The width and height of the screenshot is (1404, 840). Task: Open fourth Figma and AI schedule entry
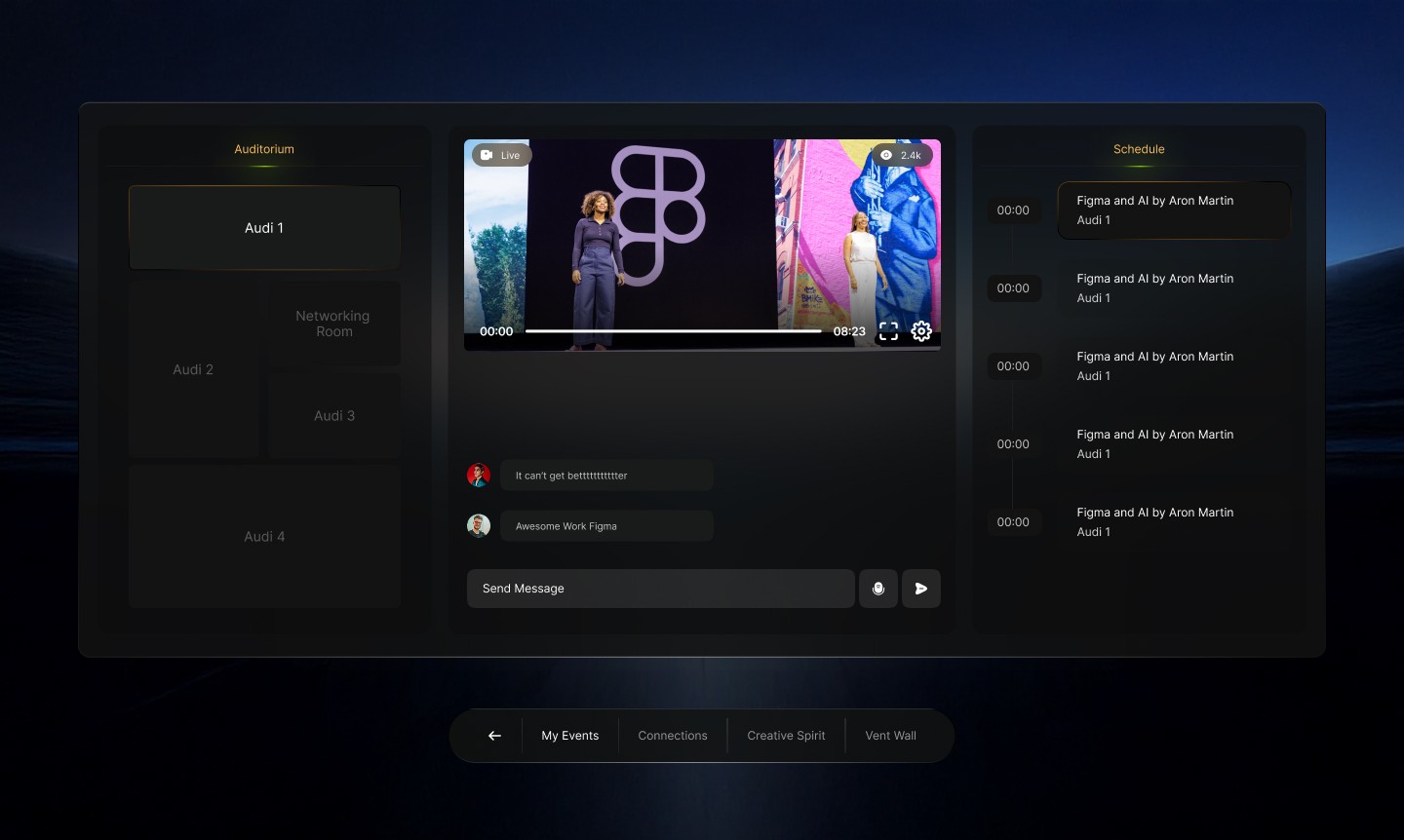tap(1174, 444)
